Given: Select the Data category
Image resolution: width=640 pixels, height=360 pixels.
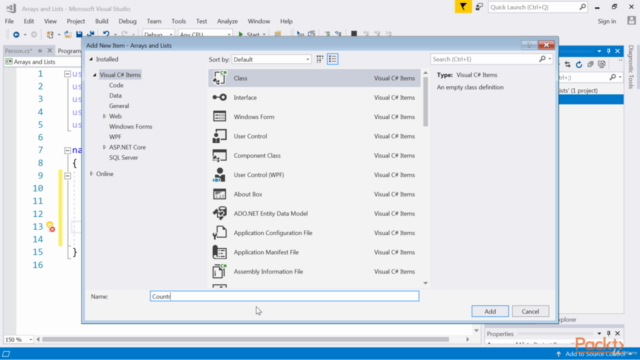Looking at the screenshot, I should point(116,96).
